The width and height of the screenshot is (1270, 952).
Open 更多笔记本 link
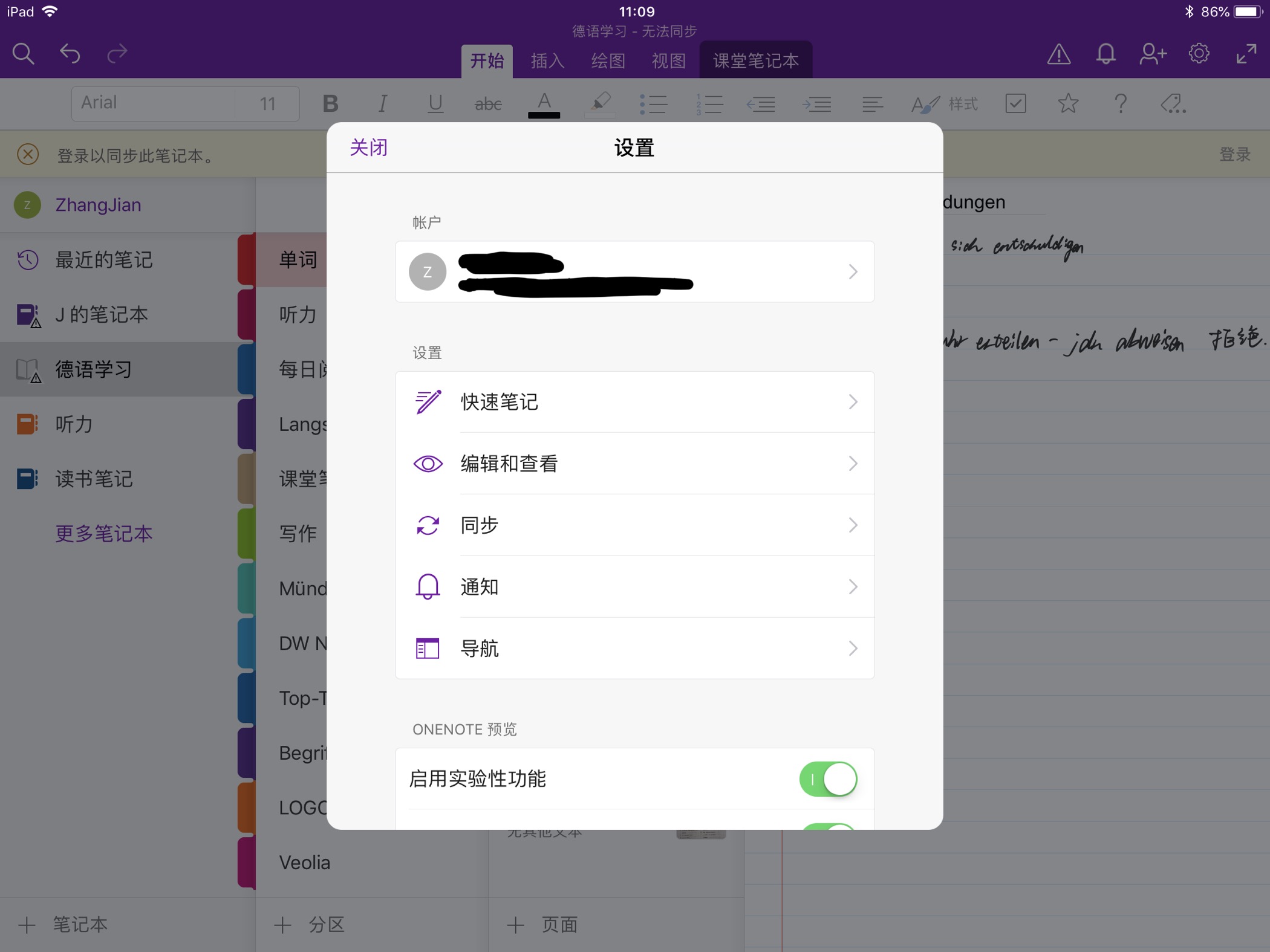(103, 534)
